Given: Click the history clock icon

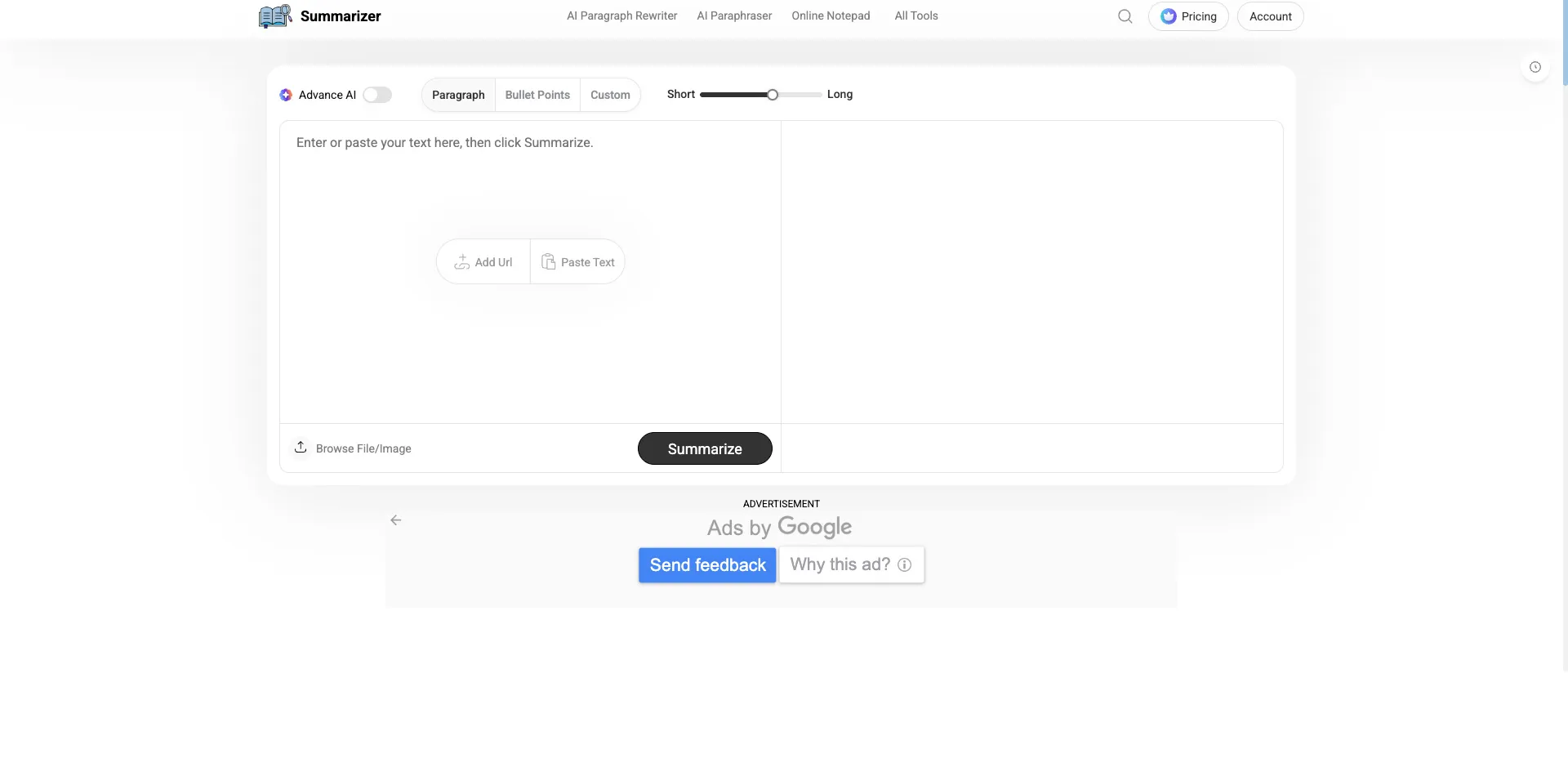Looking at the screenshot, I should (x=1535, y=67).
